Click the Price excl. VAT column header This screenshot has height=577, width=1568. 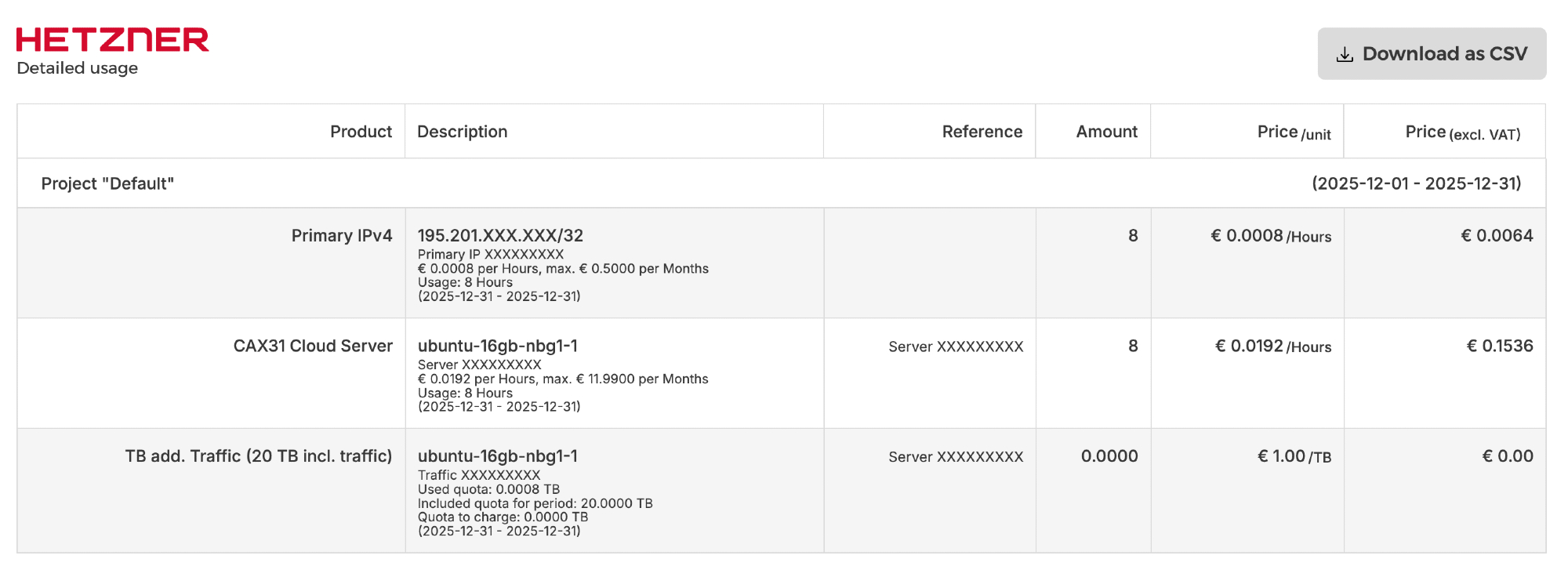point(1462,132)
